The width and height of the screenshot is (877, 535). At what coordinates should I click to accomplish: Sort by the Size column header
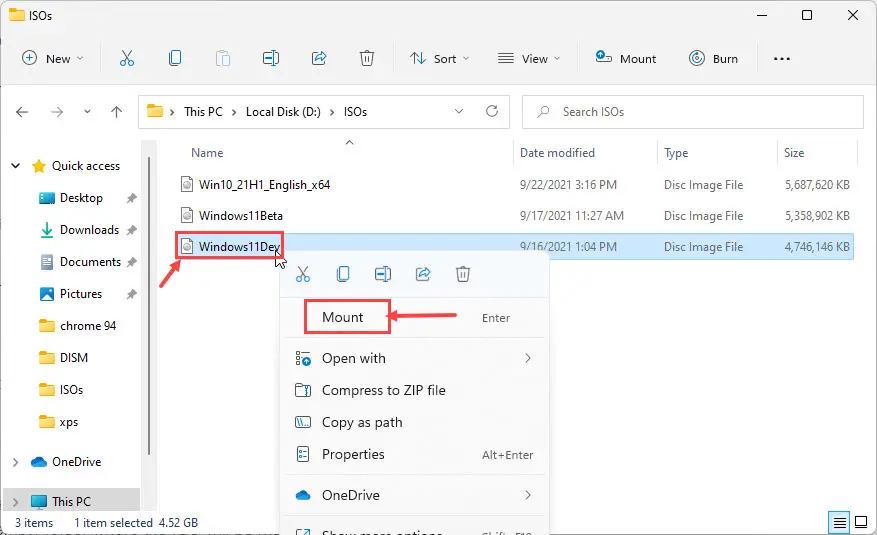coord(794,153)
